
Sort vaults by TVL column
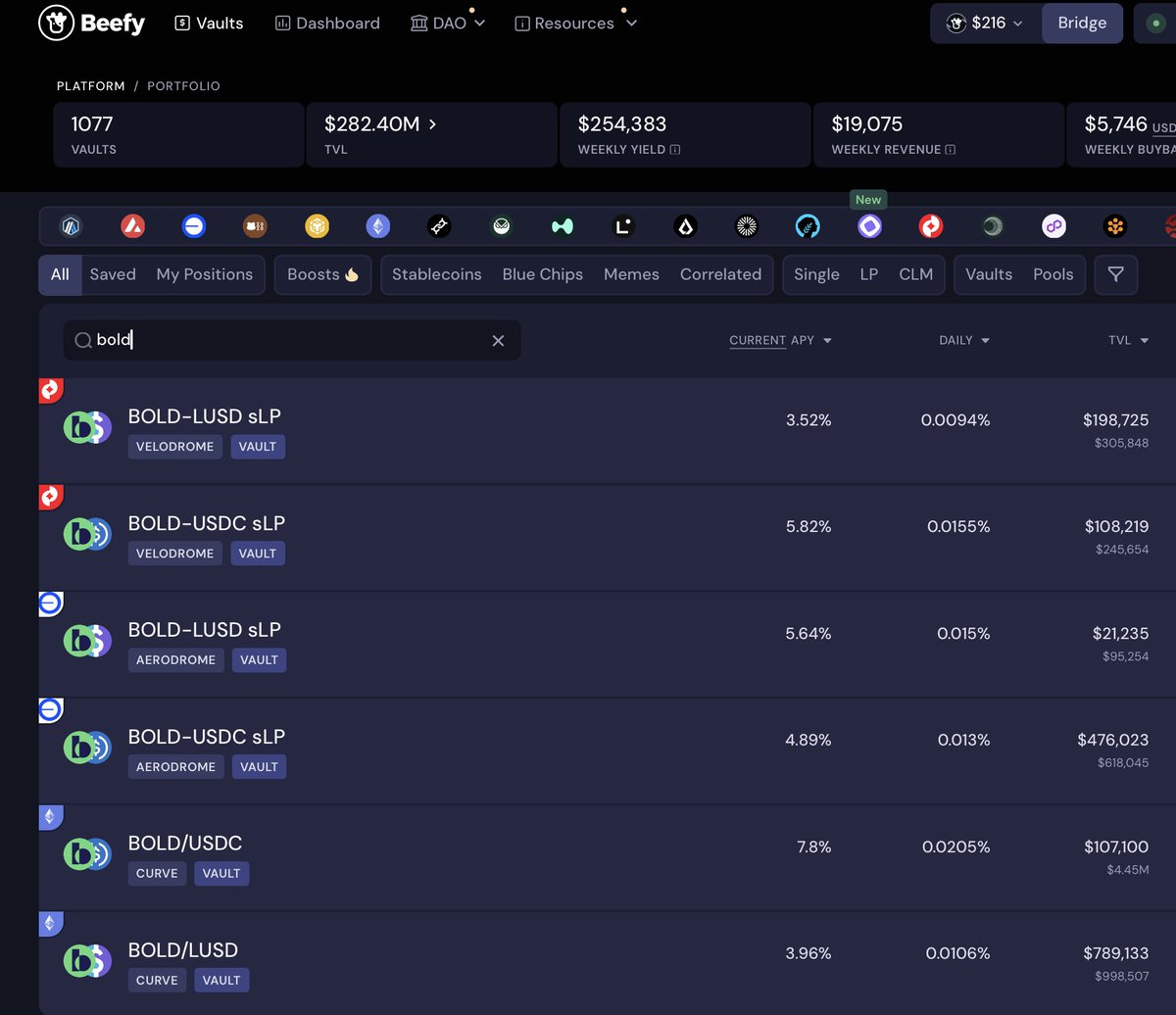pos(1127,340)
